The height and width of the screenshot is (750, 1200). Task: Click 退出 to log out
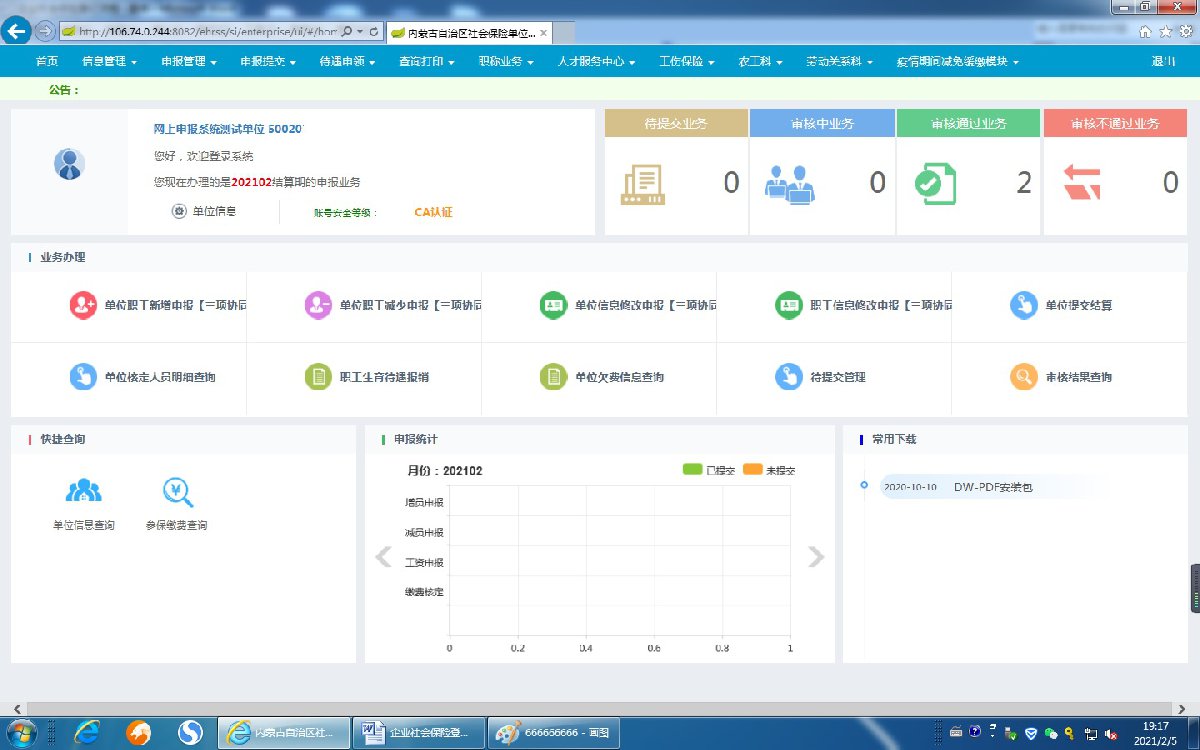coord(1163,62)
